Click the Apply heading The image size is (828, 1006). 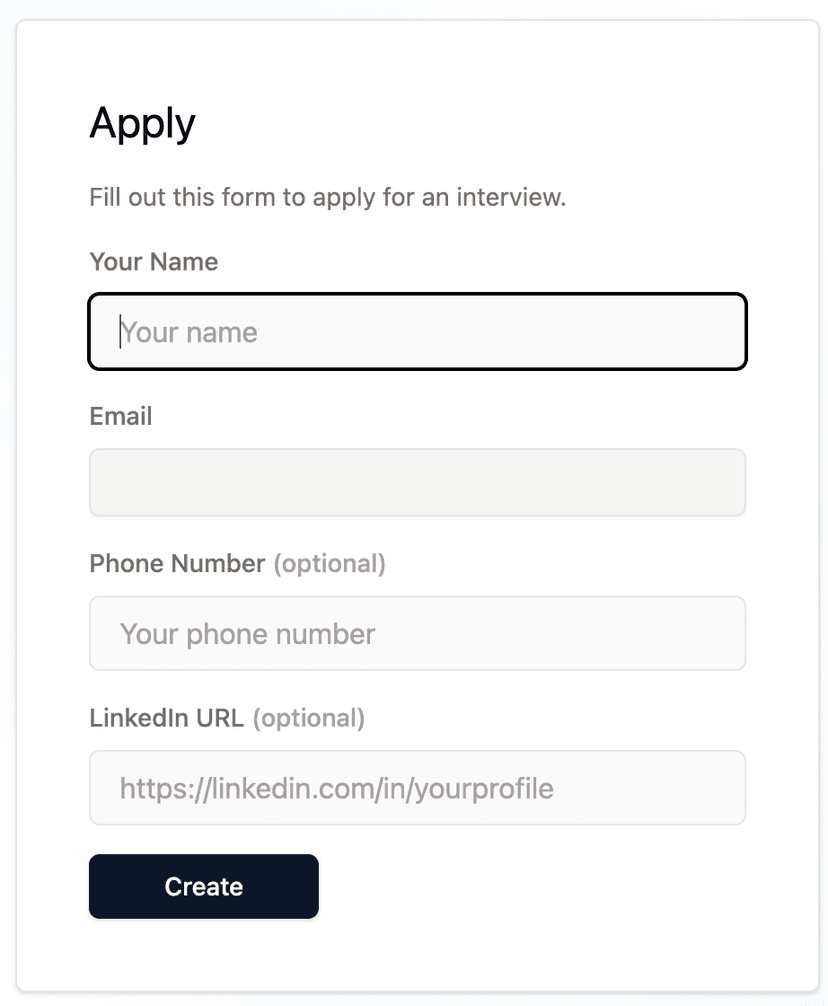[x=142, y=122]
